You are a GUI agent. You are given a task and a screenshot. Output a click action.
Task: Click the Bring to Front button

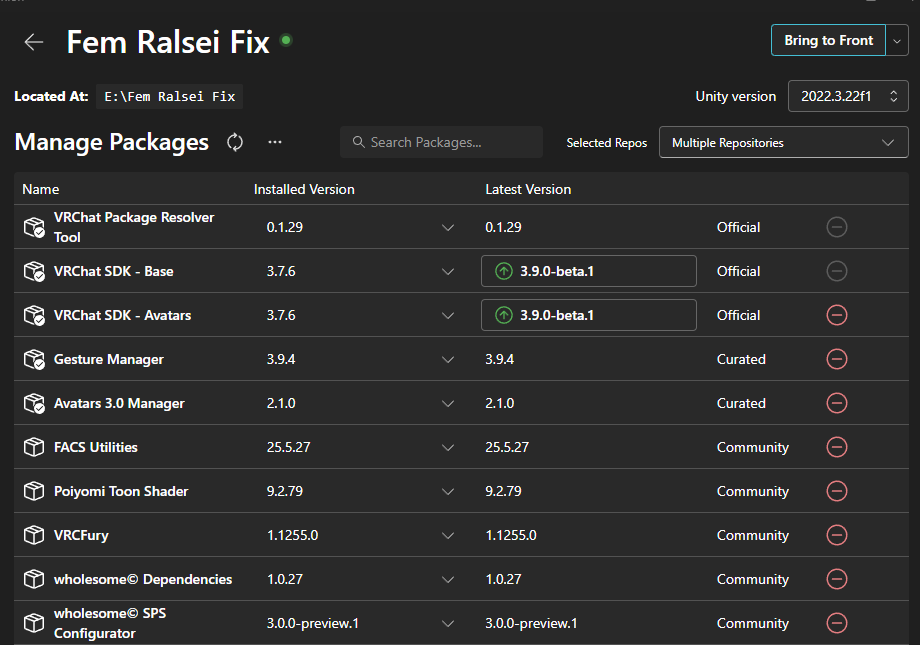coord(828,40)
